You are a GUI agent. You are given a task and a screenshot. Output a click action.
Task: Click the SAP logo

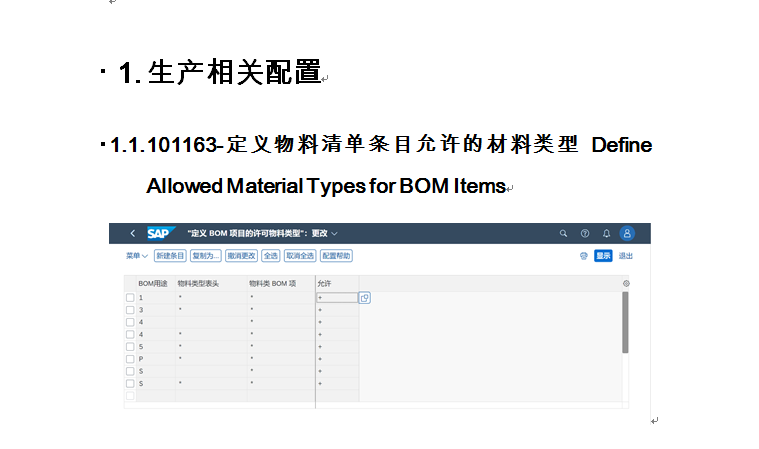159,233
